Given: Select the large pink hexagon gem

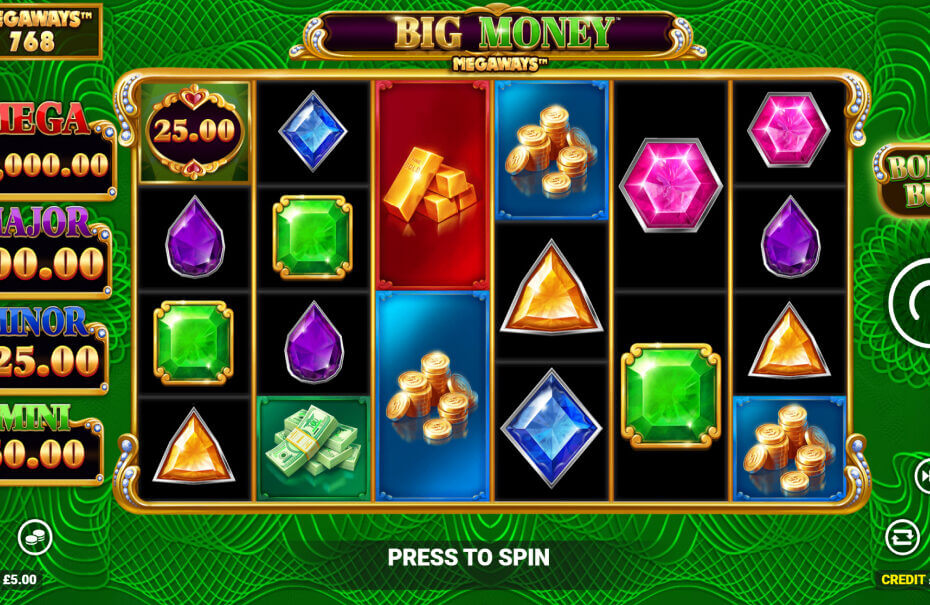Looking at the screenshot, I should tap(670, 184).
